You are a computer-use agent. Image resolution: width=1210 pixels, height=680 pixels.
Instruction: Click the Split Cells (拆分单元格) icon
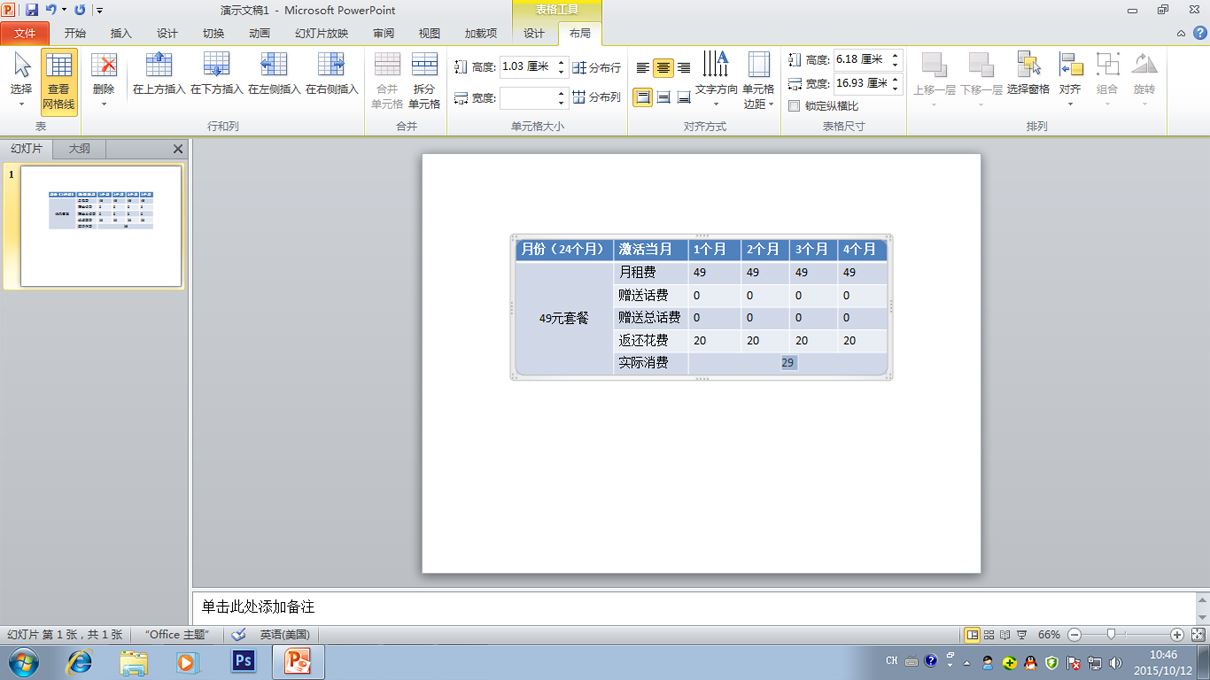click(x=424, y=65)
